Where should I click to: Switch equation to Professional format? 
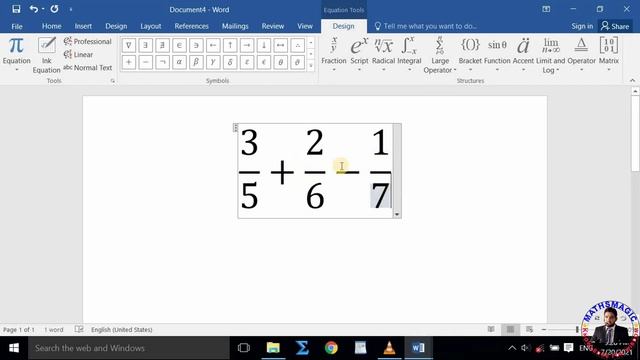click(88, 41)
